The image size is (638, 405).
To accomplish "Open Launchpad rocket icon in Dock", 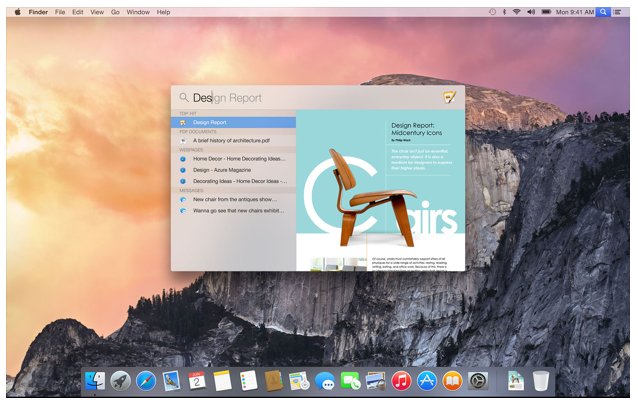I will (121, 380).
